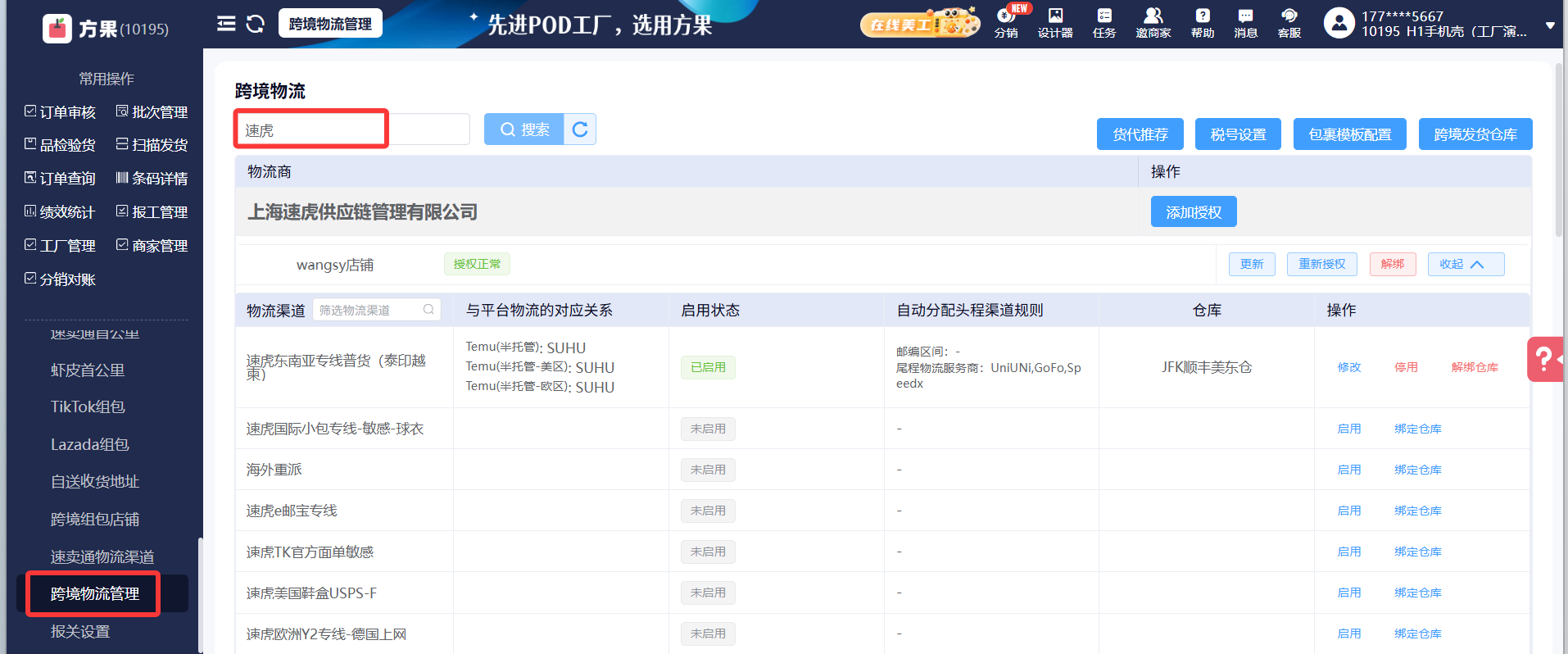Click 修改 for 速虎东南亚专线普货
Viewport: 1568px width, 654px height.
pos(1349,367)
